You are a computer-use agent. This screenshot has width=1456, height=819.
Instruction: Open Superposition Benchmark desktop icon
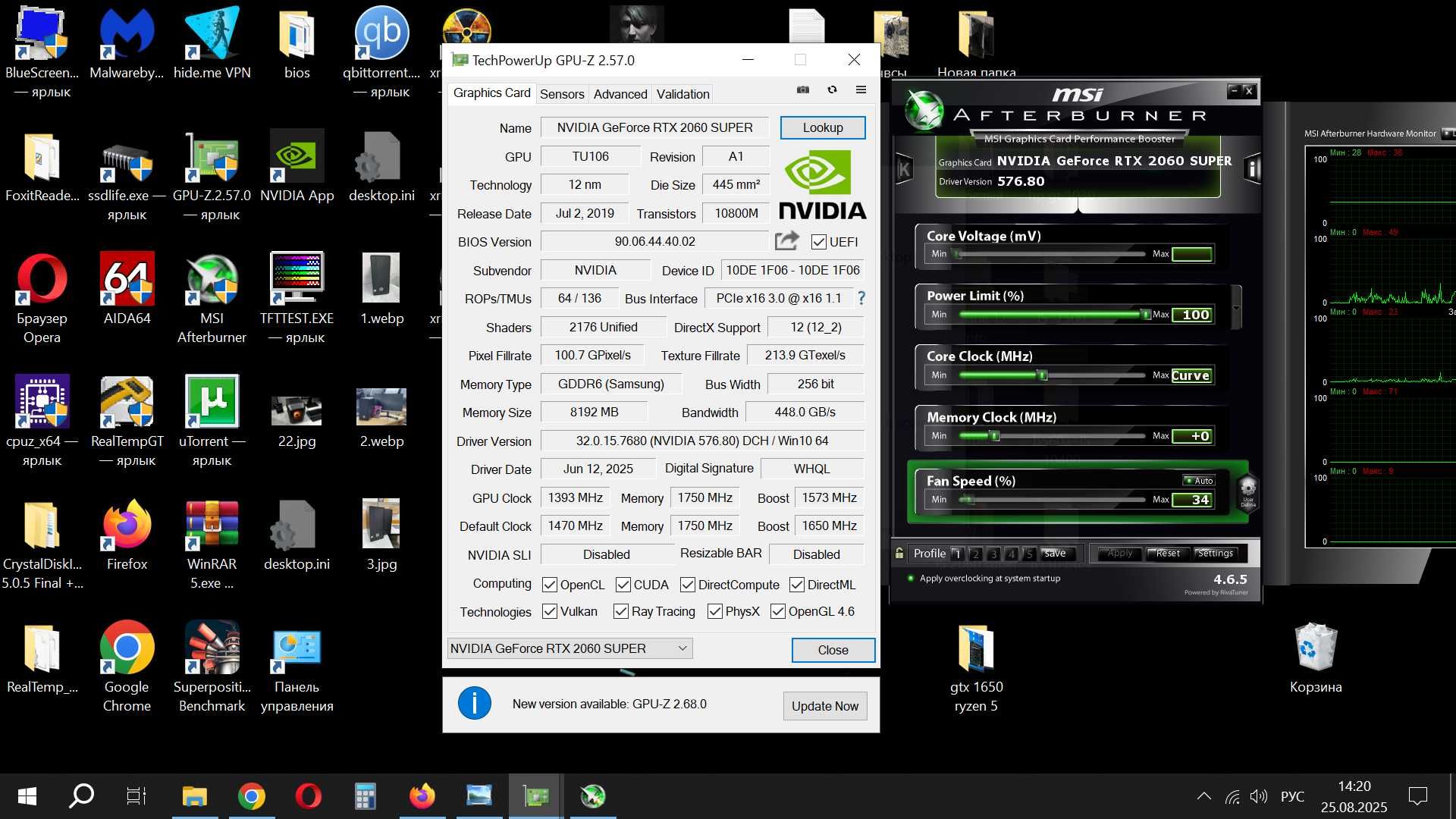212,667
